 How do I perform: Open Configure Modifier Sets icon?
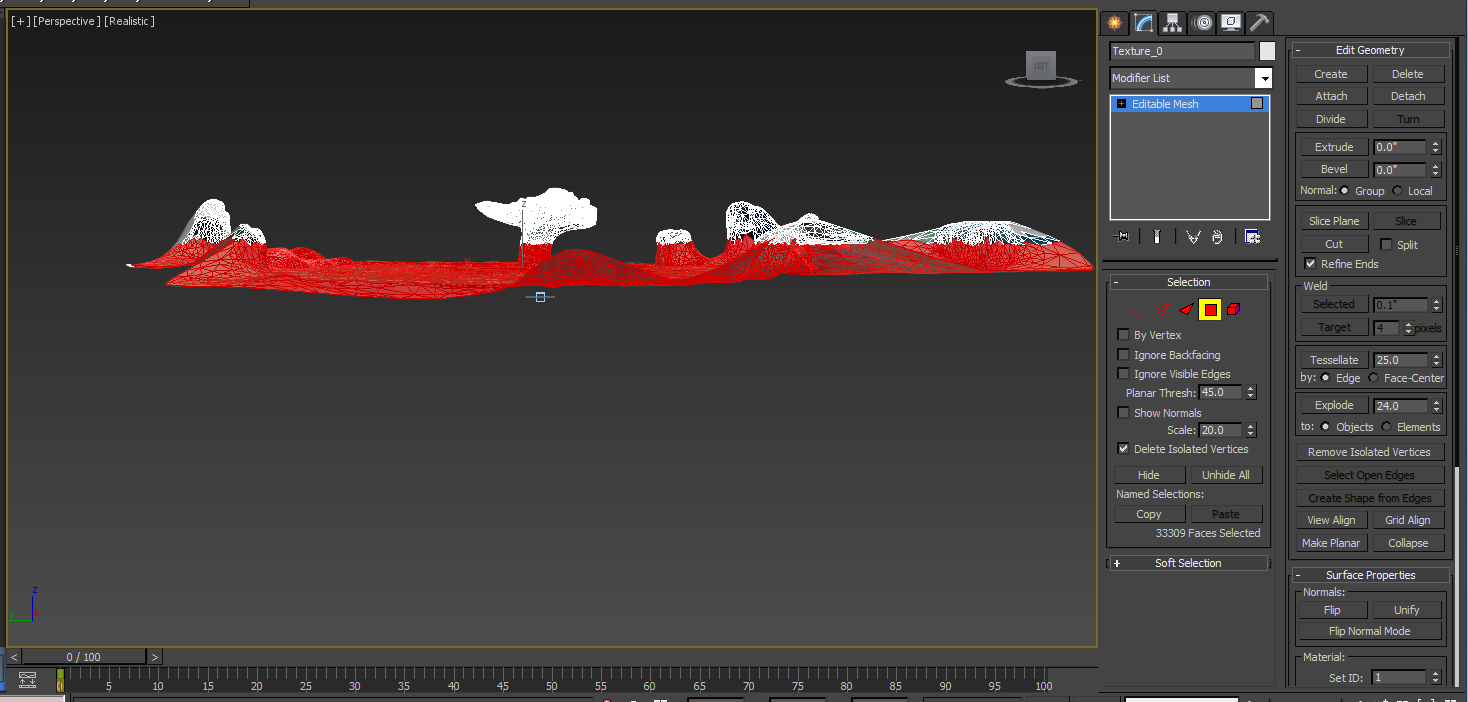tap(1252, 237)
